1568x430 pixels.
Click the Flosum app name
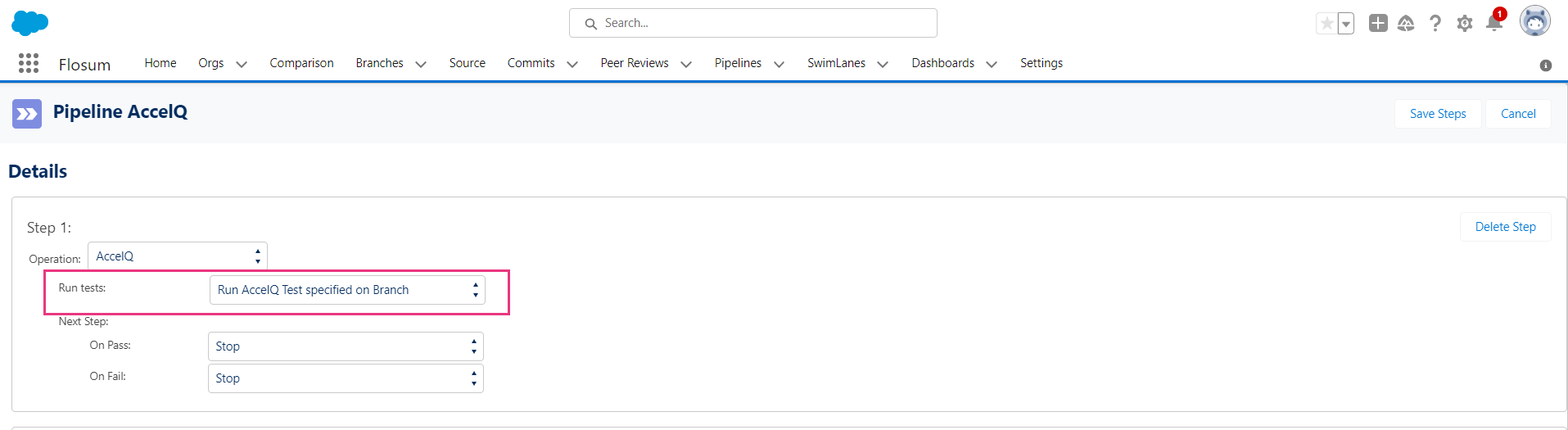tap(84, 65)
